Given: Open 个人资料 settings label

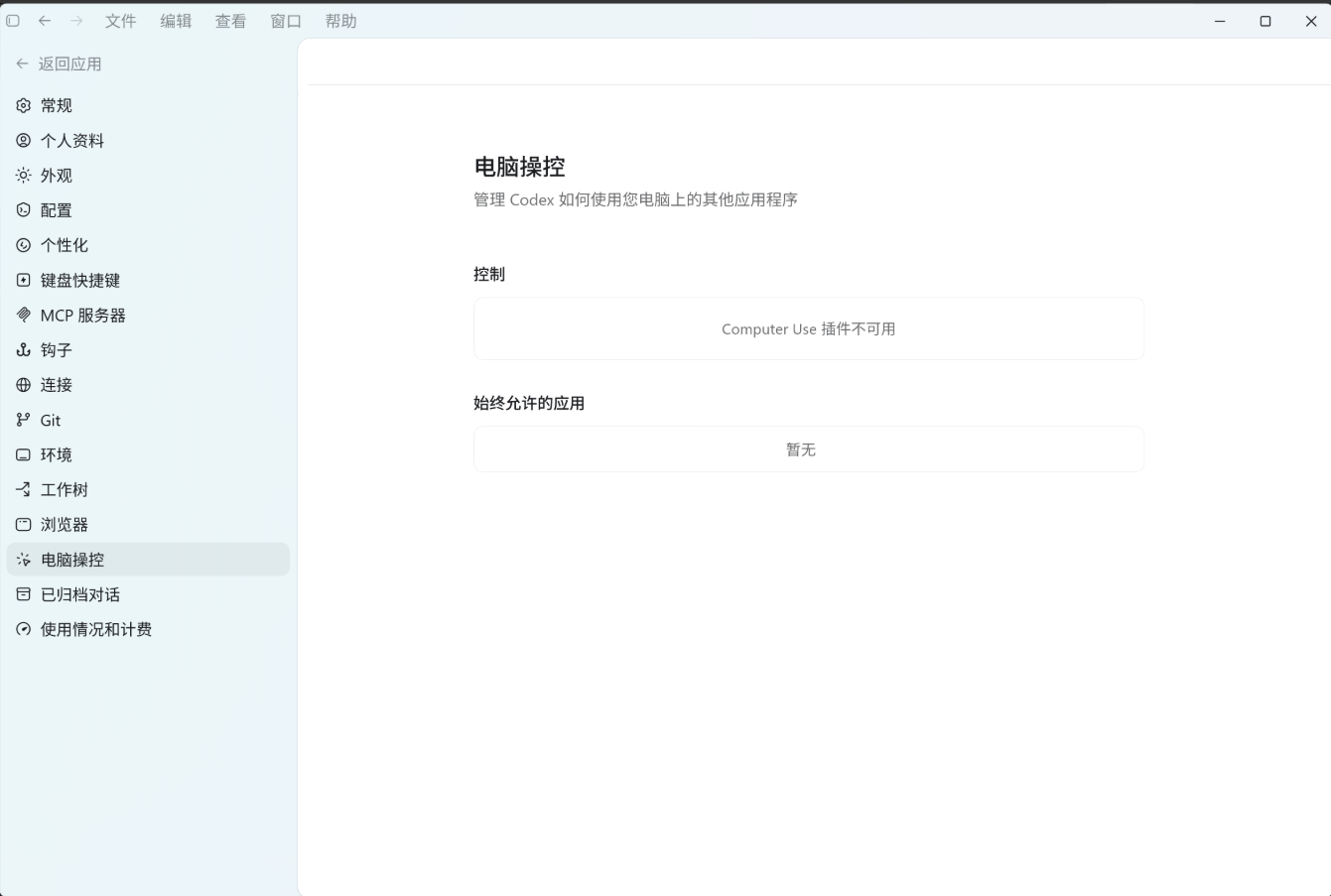Looking at the screenshot, I should (x=72, y=140).
